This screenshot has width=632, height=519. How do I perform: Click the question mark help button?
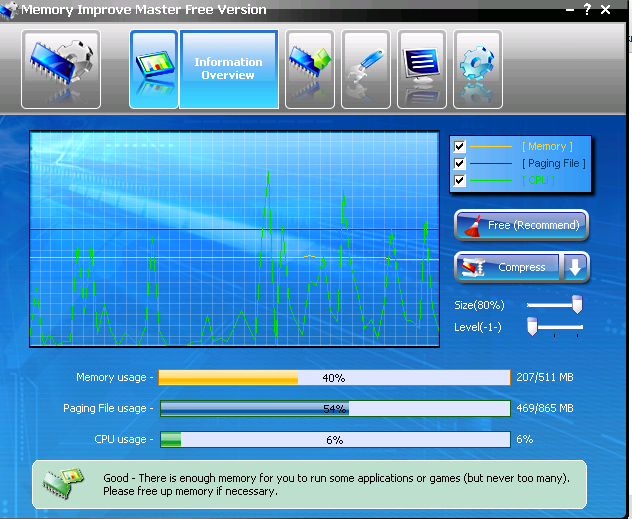click(x=587, y=9)
